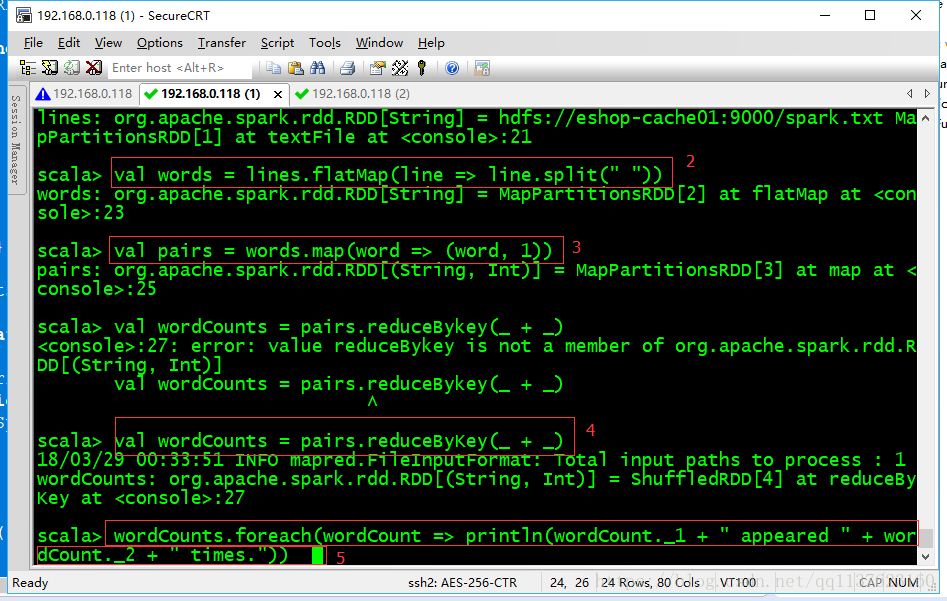Click the Copy toolbar icon
The height and width of the screenshot is (601, 947).
(x=274, y=68)
